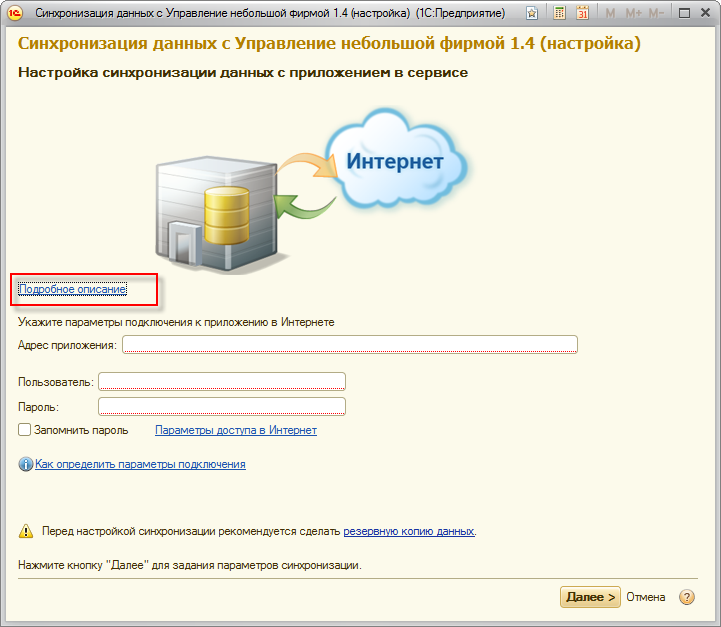Enable the Запомнить пароль checkbox
The width and height of the screenshot is (721, 627).
tap(24, 430)
